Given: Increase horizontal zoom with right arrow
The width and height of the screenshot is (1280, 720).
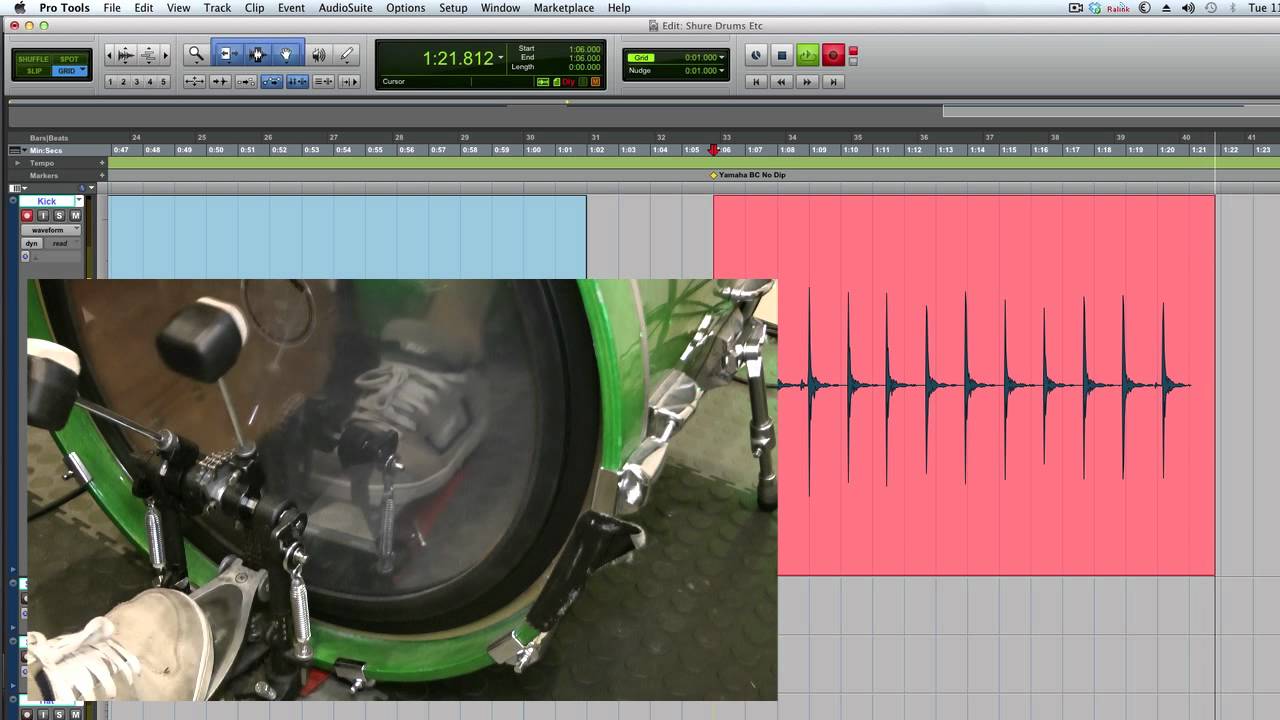Looking at the screenshot, I should [x=166, y=55].
